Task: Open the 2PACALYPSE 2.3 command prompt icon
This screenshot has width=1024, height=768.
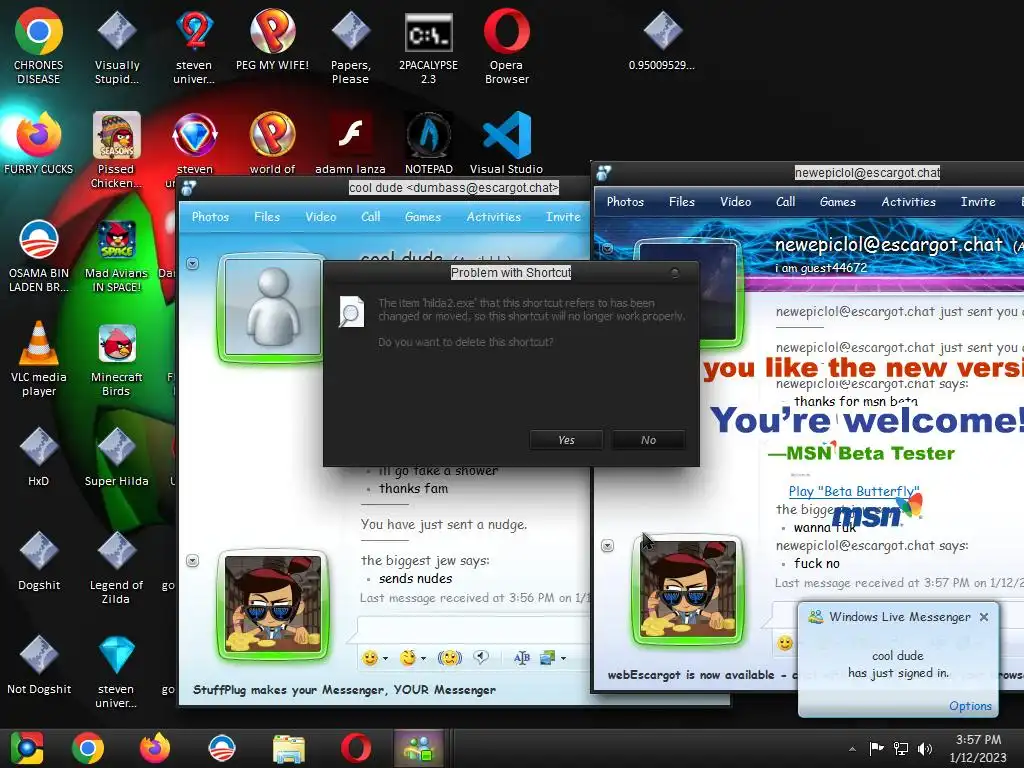Action: pos(428,46)
